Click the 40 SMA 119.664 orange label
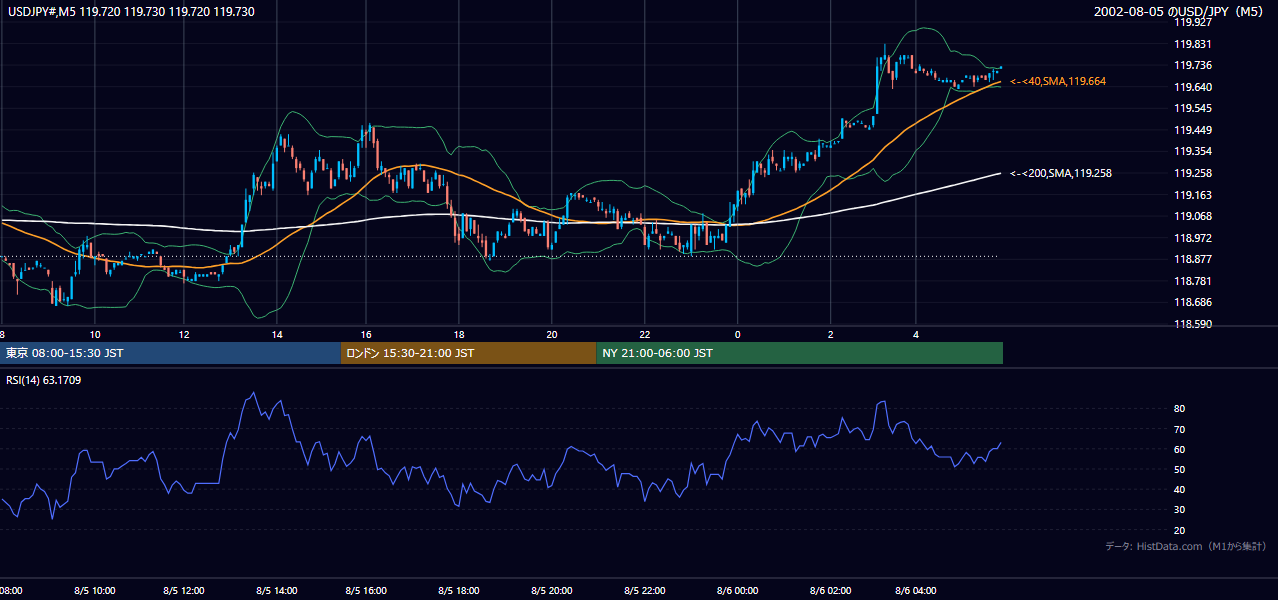The width and height of the screenshot is (1278, 600). click(1058, 81)
